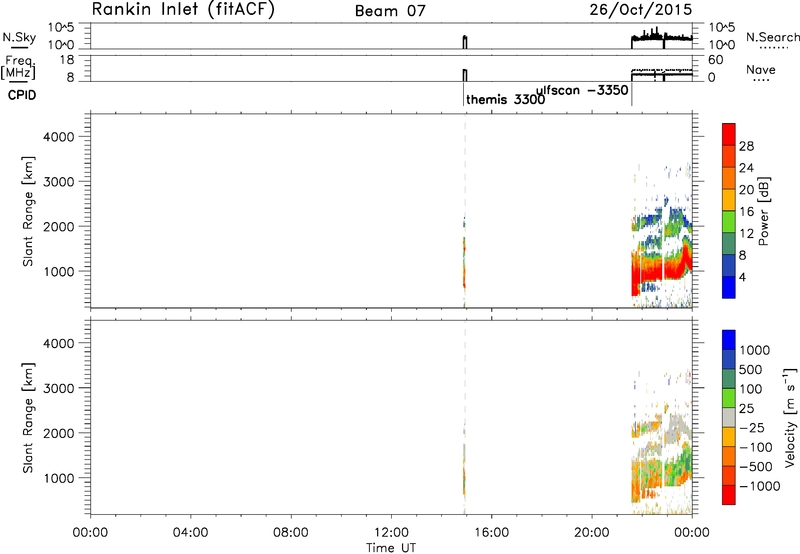Screen dimensions: 800x554
Task: Pick the green 25–100 velocity swatch
Action: pyautogui.click(x=729, y=398)
